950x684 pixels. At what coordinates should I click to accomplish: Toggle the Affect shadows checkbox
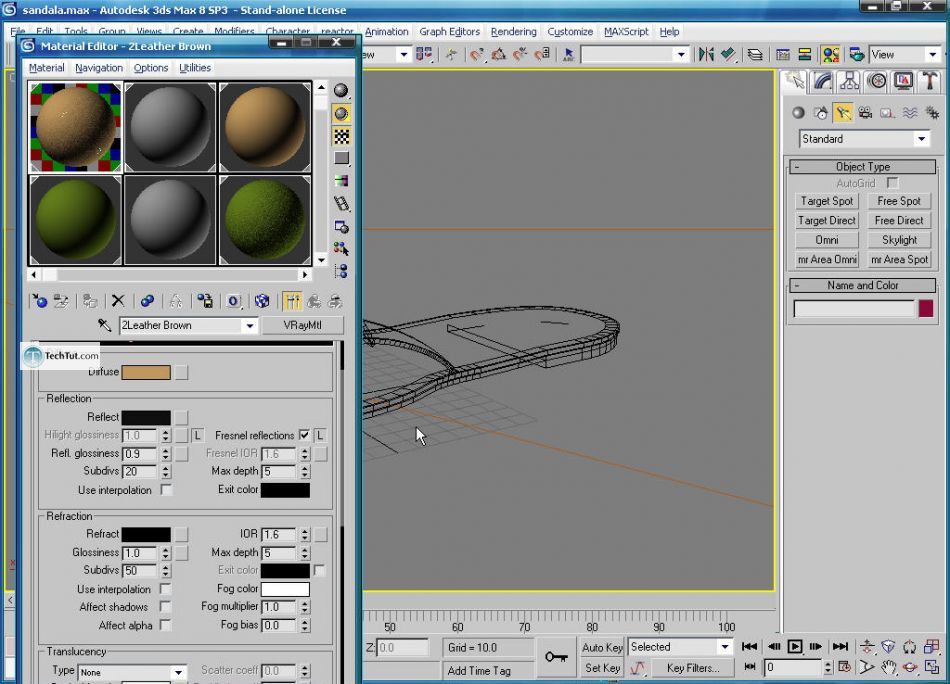pyautogui.click(x=165, y=606)
